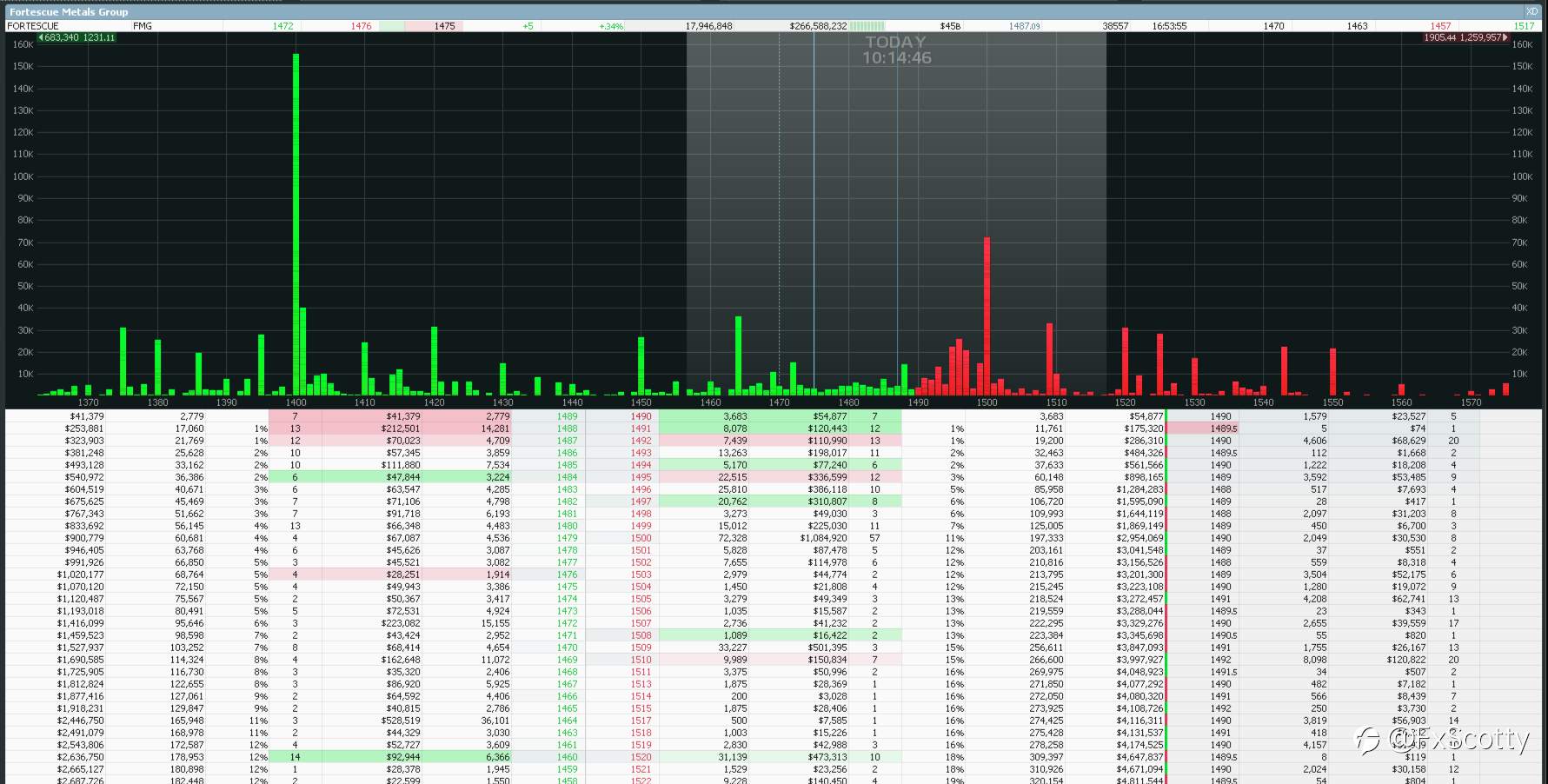Select the $1,020,177 cumulative bid value
Screen dimensions: 1548x784
click(x=80, y=575)
